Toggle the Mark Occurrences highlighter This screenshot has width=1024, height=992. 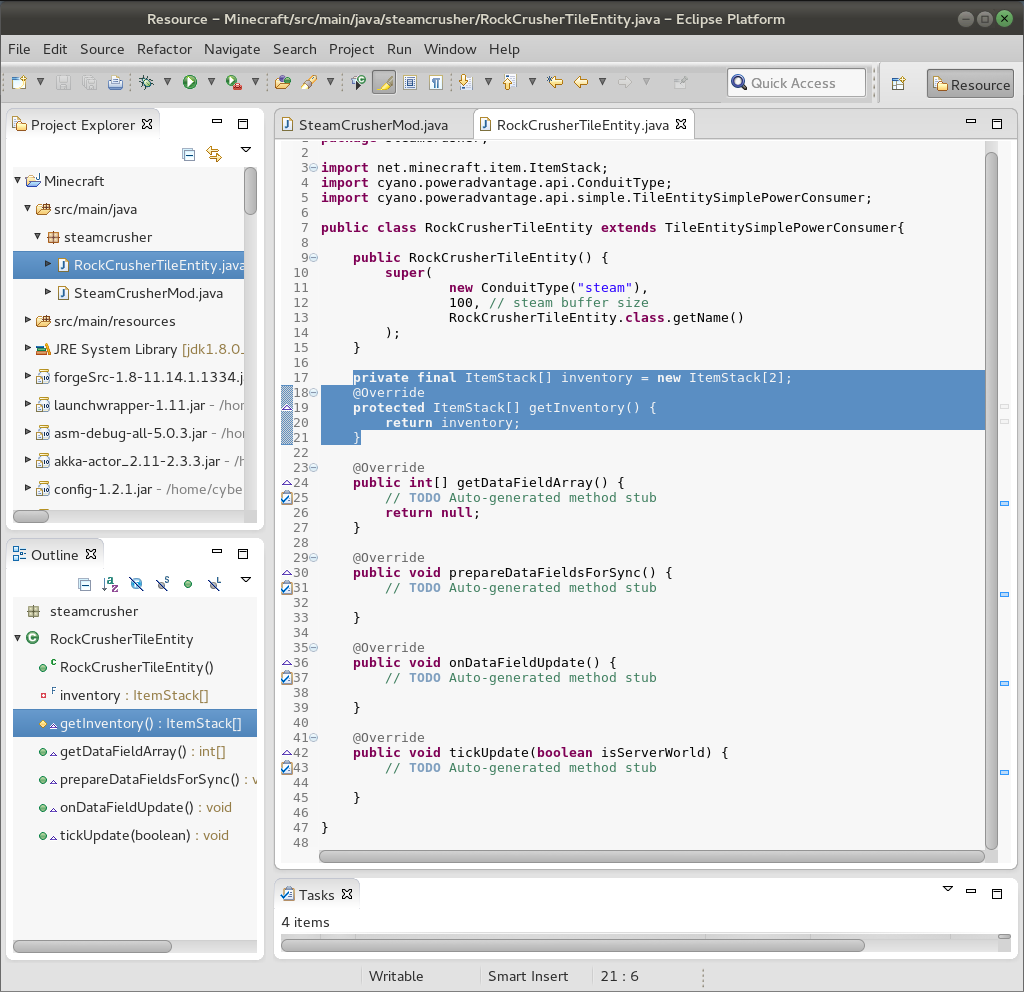383,82
